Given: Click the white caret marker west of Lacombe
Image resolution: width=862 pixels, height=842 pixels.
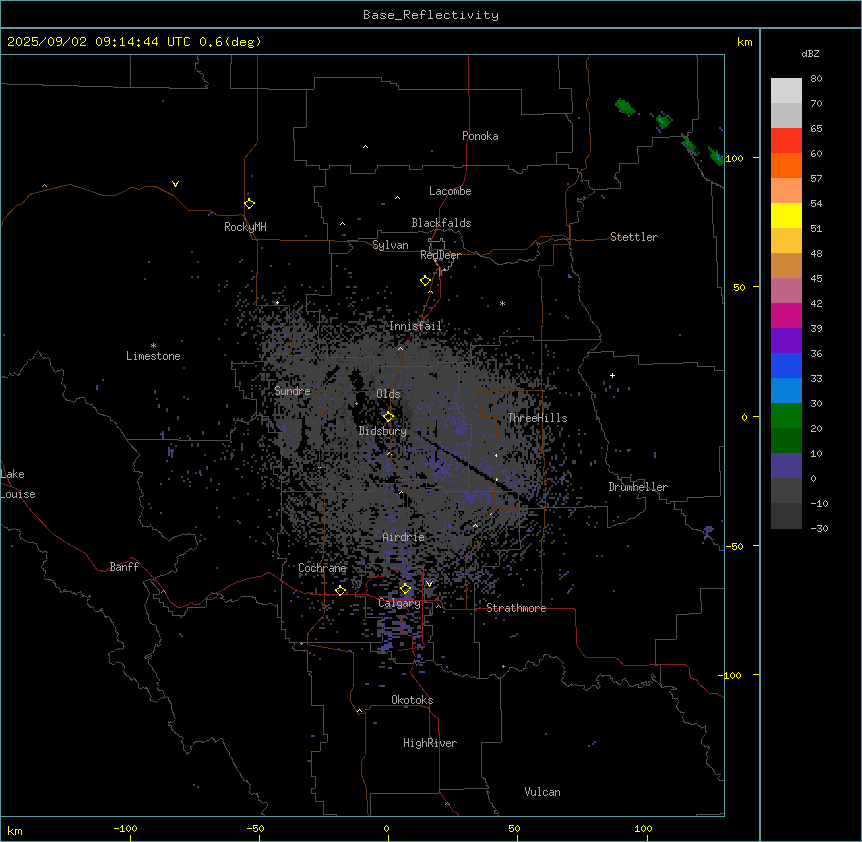Looking at the screenshot, I should pyautogui.click(x=397, y=197).
